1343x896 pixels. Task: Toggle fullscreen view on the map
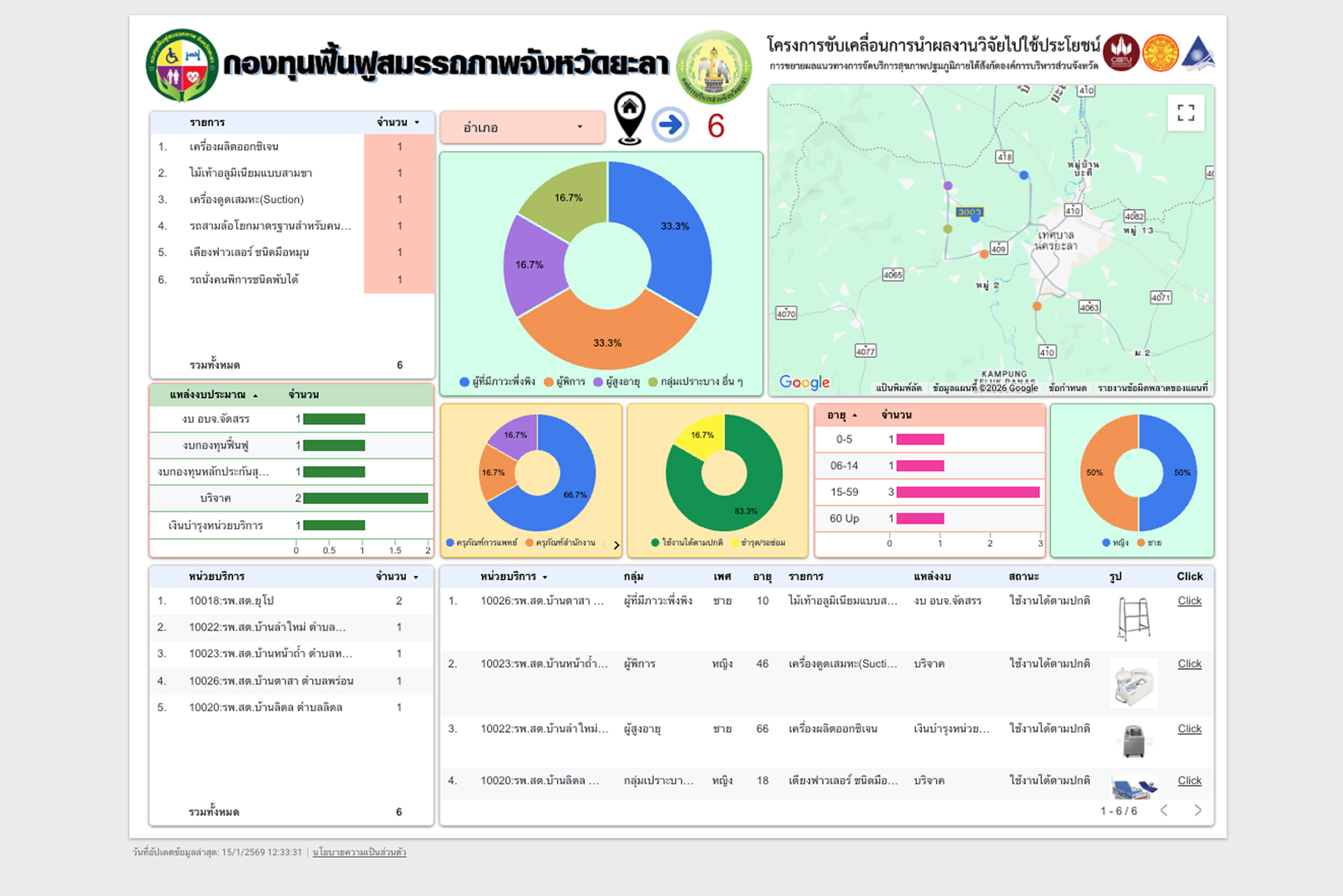click(x=1186, y=112)
